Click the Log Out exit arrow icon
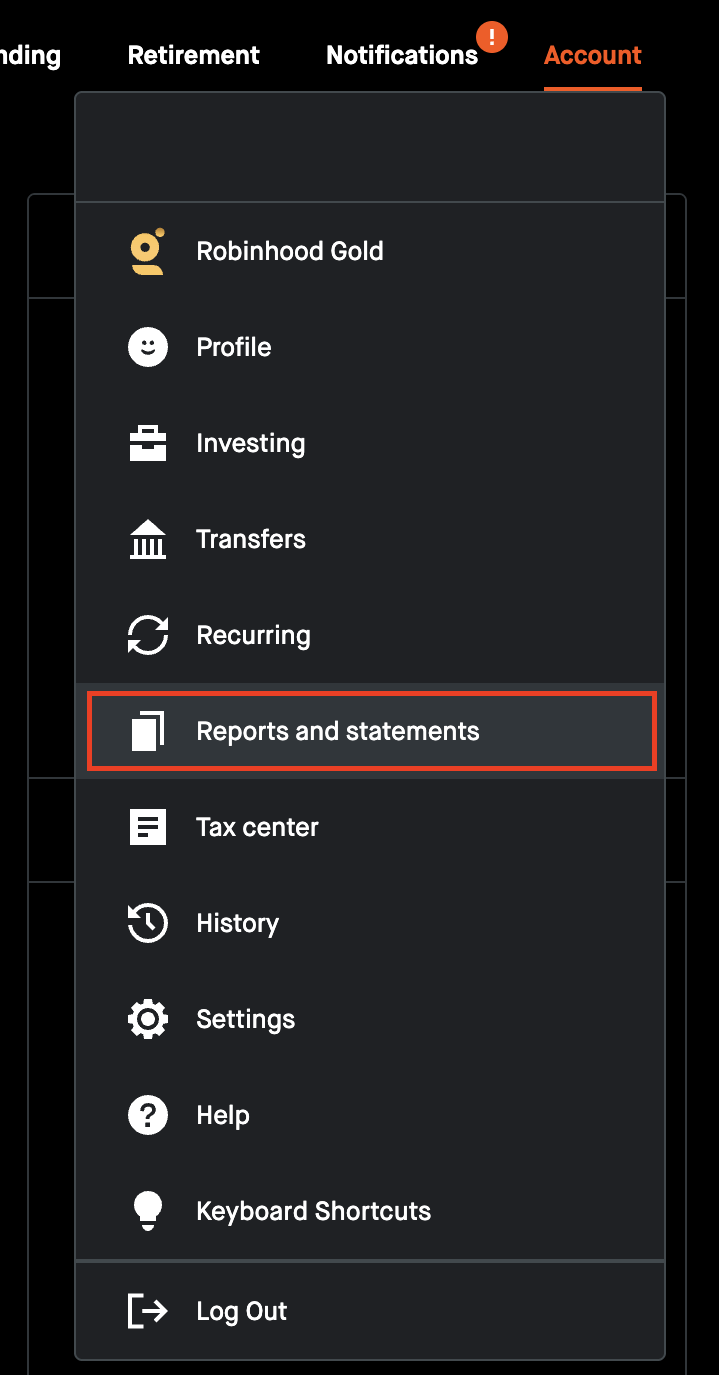The image size is (719, 1375). pos(147,1311)
